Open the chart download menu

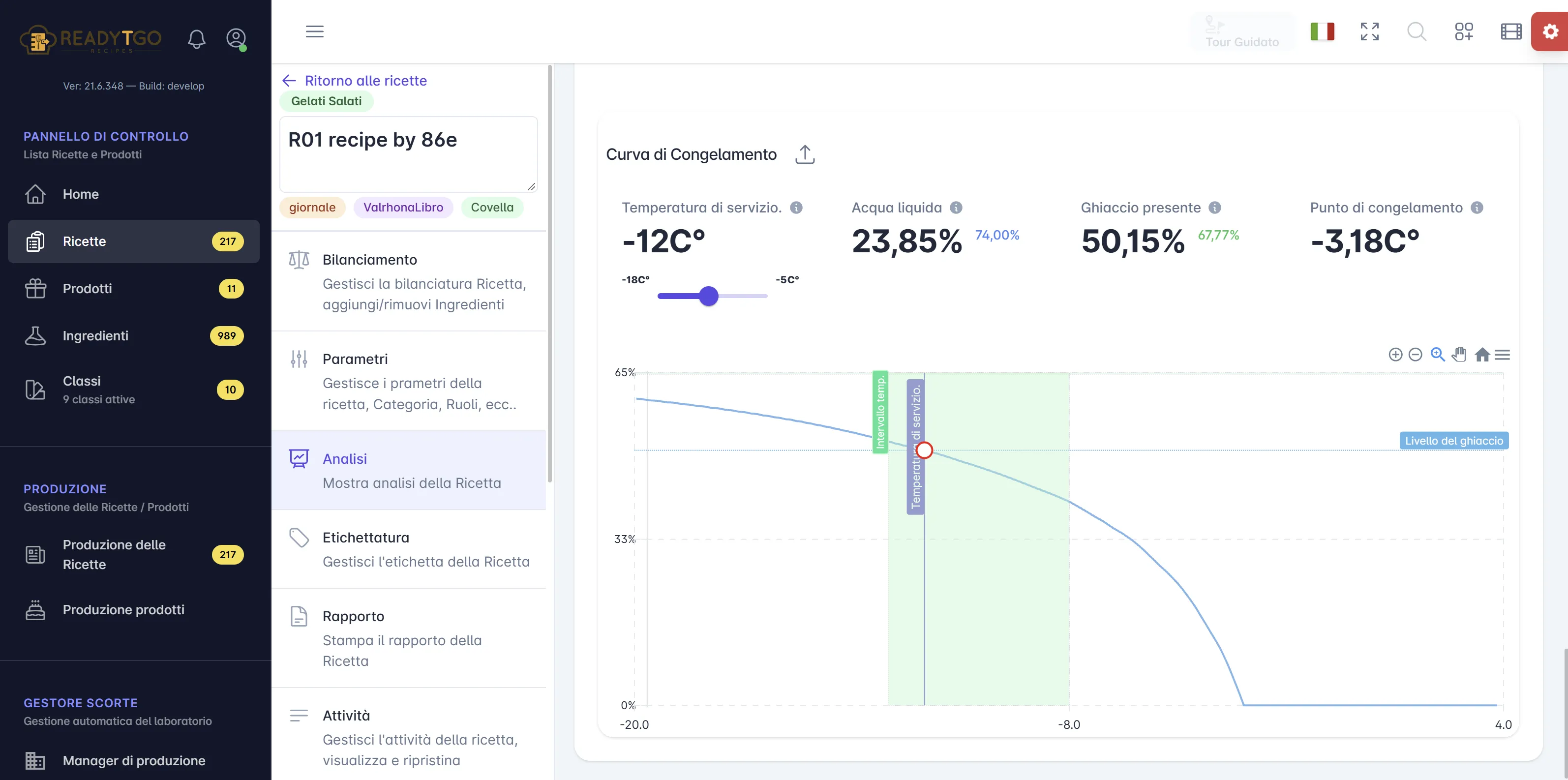[1502, 355]
